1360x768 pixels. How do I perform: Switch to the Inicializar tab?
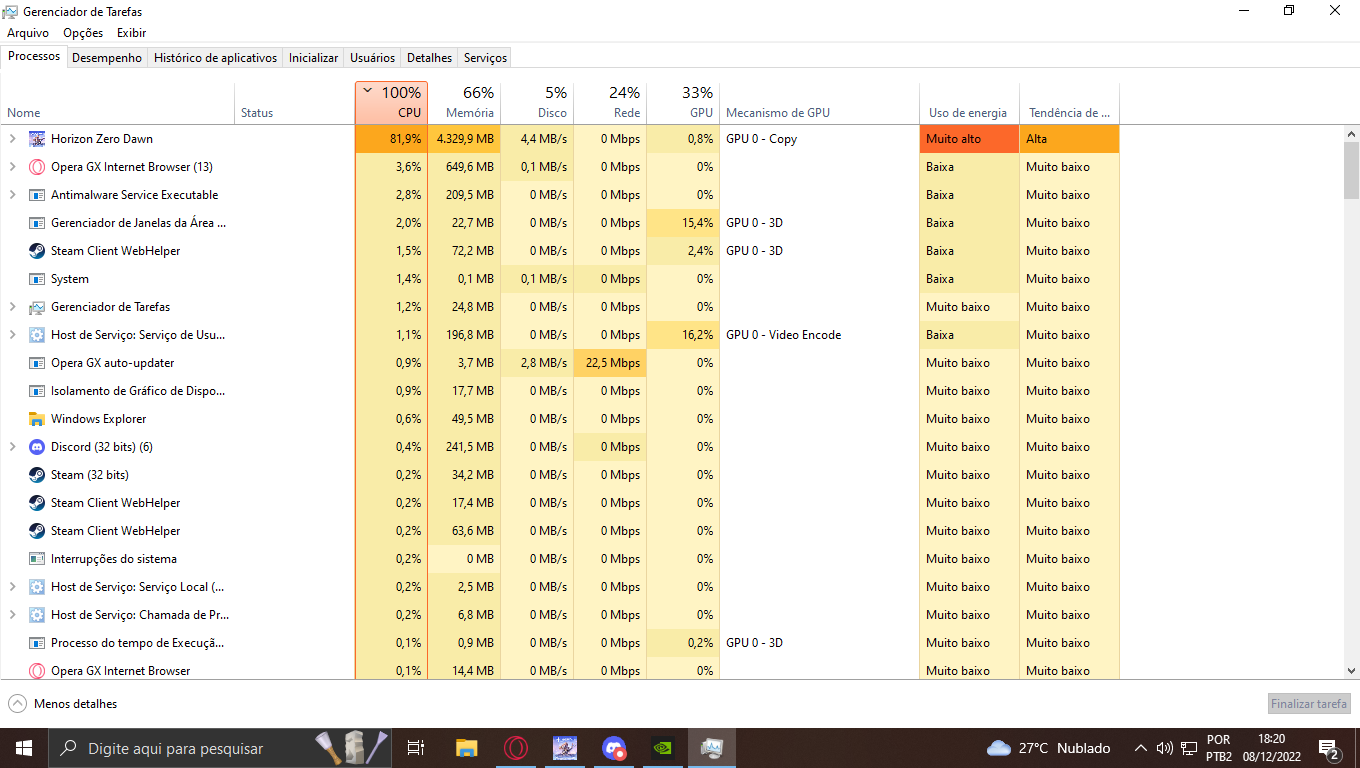[x=313, y=58]
